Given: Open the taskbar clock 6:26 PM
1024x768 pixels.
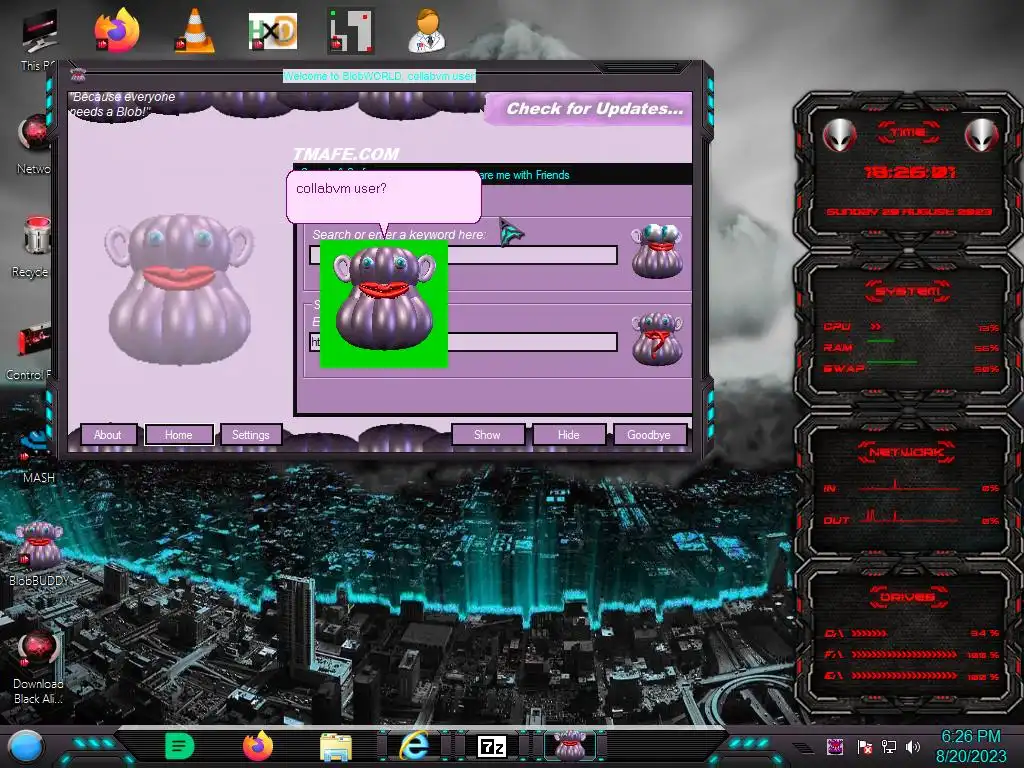Looking at the screenshot, I should point(971,746).
